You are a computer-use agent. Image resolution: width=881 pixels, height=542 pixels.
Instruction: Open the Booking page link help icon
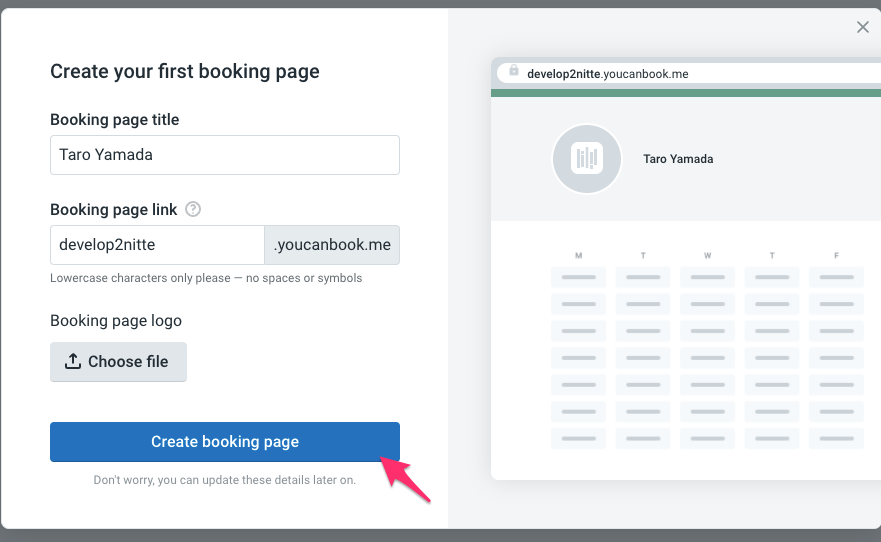coord(193,209)
